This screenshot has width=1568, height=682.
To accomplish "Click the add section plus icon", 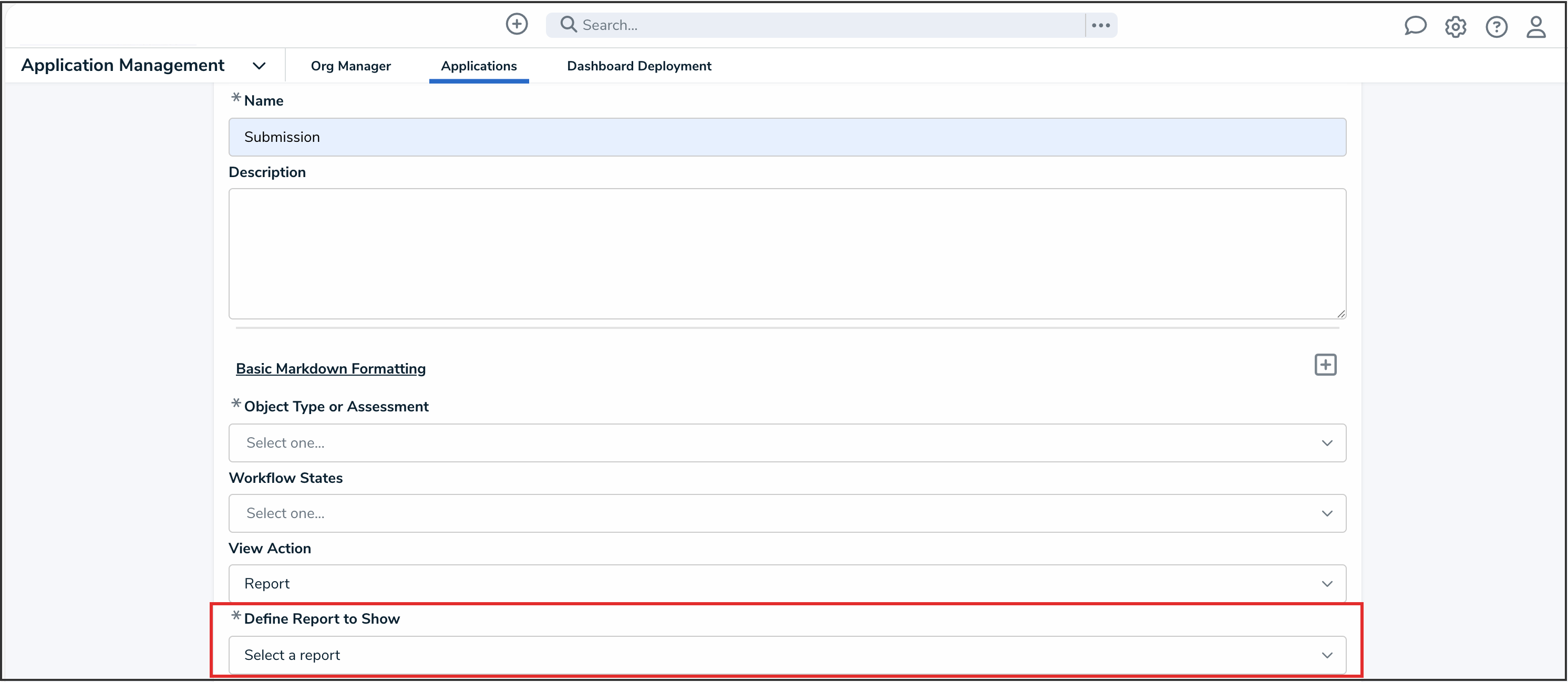I will 1326,365.
